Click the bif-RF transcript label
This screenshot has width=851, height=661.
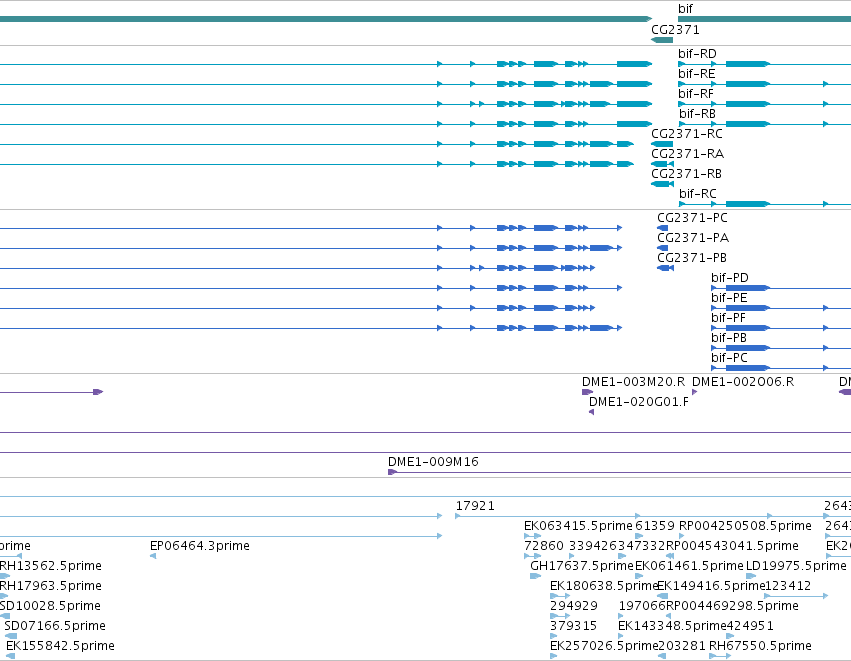click(x=696, y=94)
